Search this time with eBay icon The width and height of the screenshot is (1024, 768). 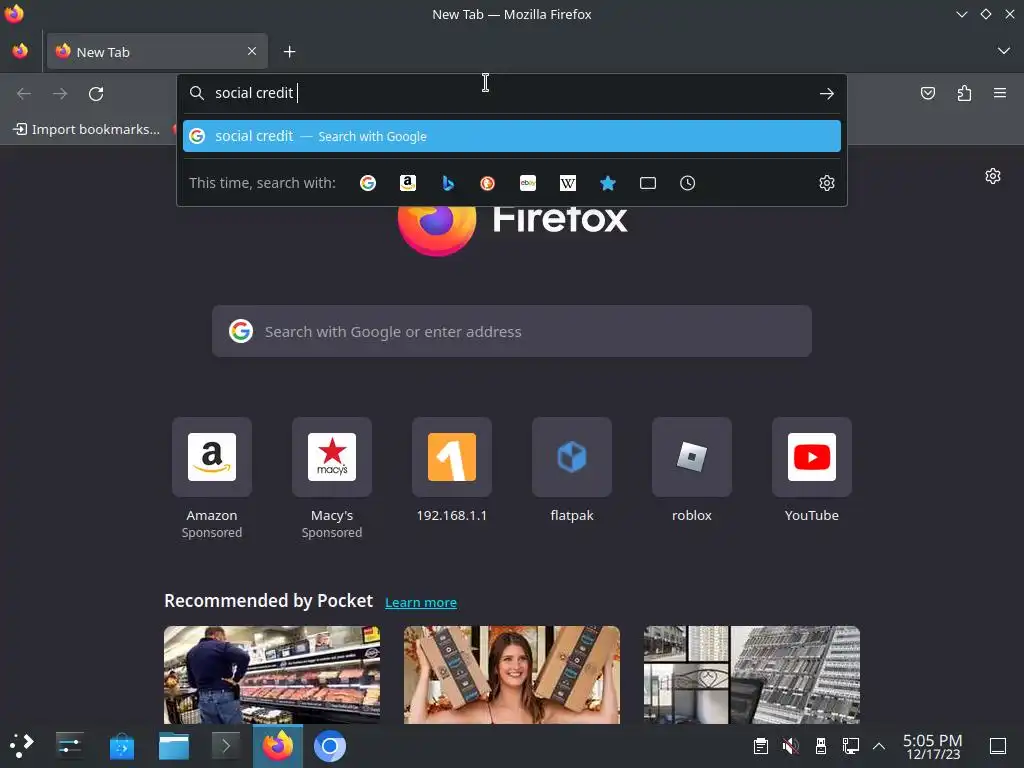tap(528, 183)
